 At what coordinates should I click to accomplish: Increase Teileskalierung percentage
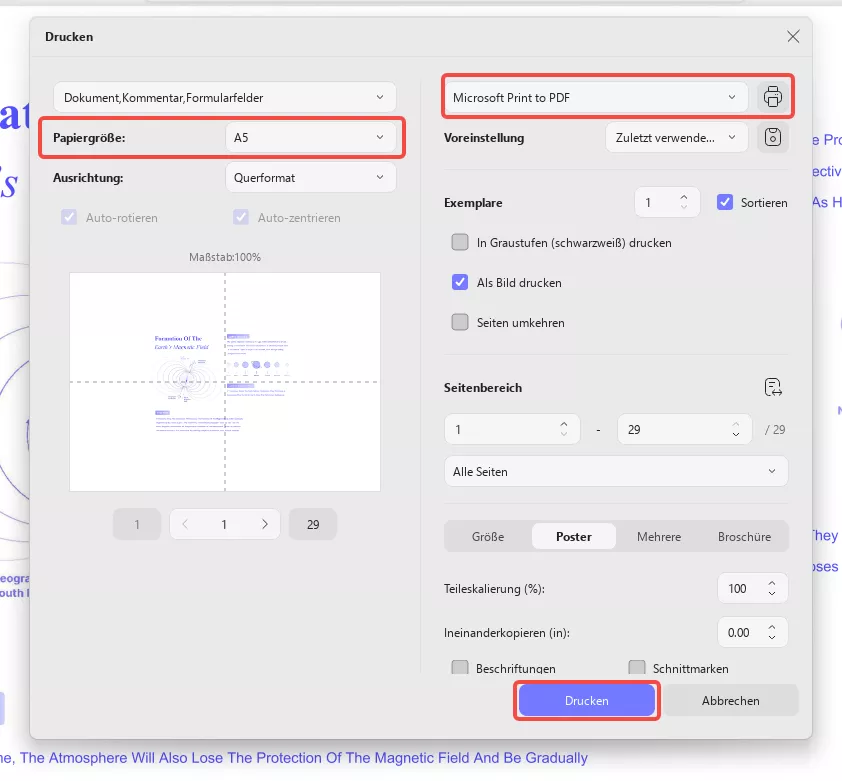point(772,583)
